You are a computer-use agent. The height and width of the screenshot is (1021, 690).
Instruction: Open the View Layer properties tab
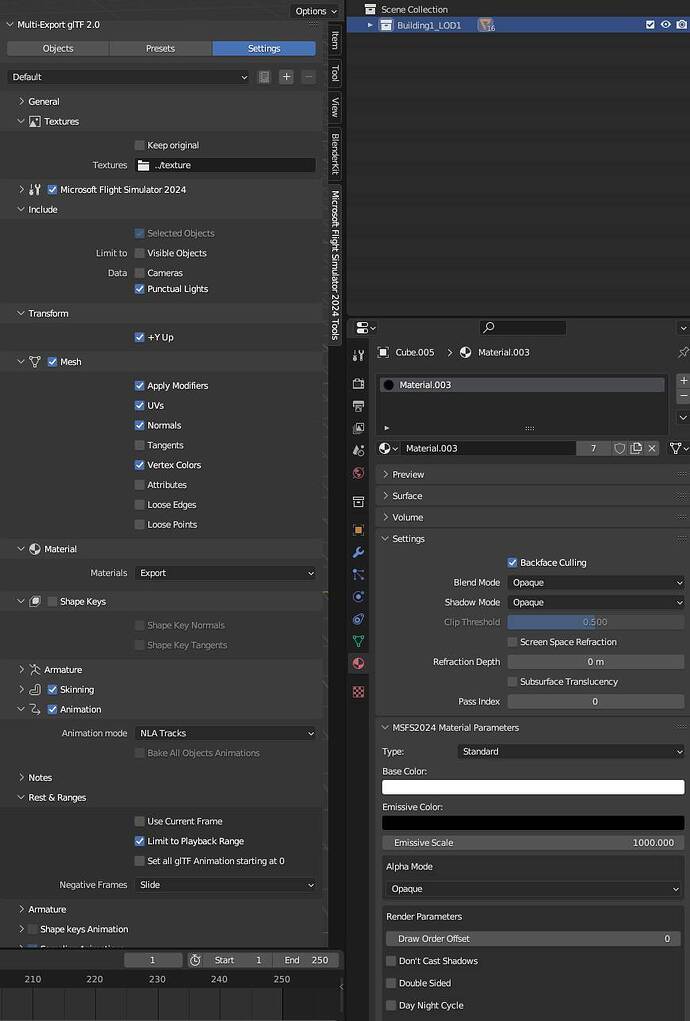coord(358,428)
